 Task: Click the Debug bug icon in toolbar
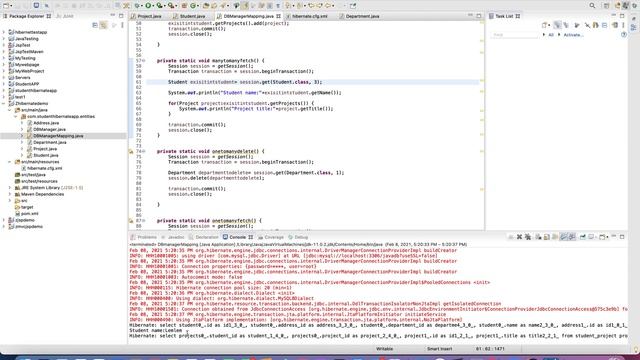click(137, 6)
